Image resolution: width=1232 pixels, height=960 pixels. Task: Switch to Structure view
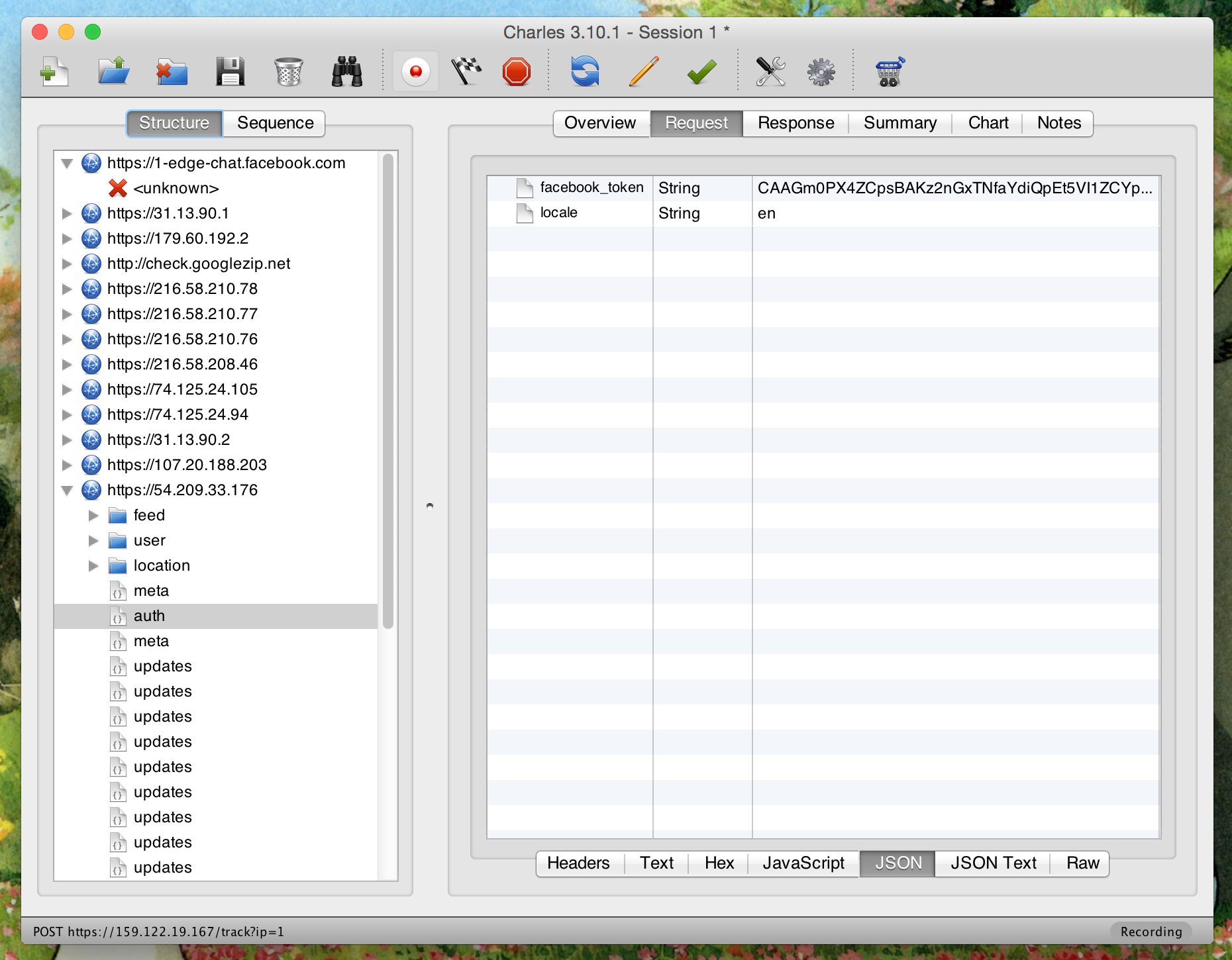click(174, 123)
